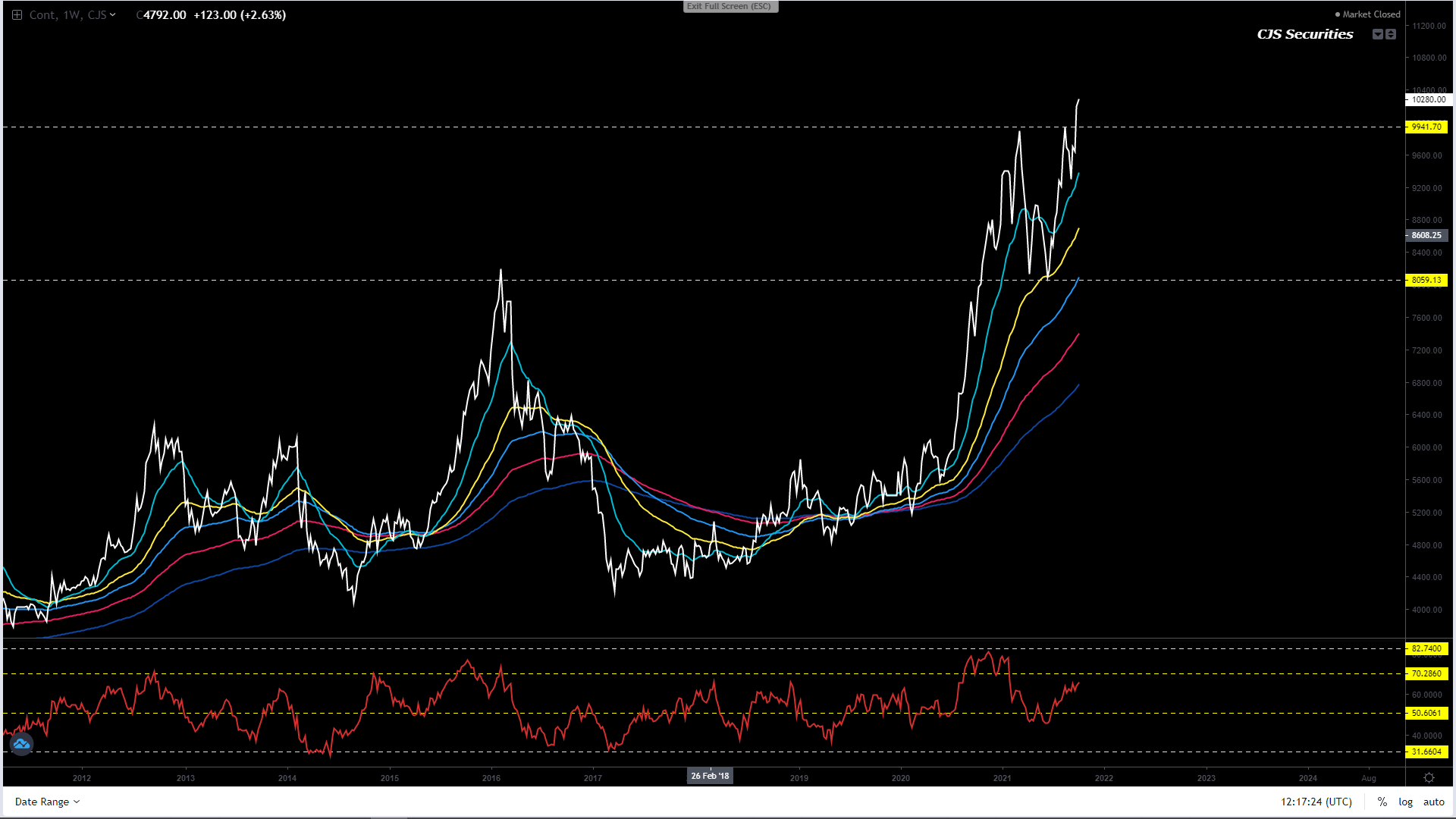The image size is (1456, 819).
Task: Click the compare/add plus icon at top left
Action: pos(17,15)
